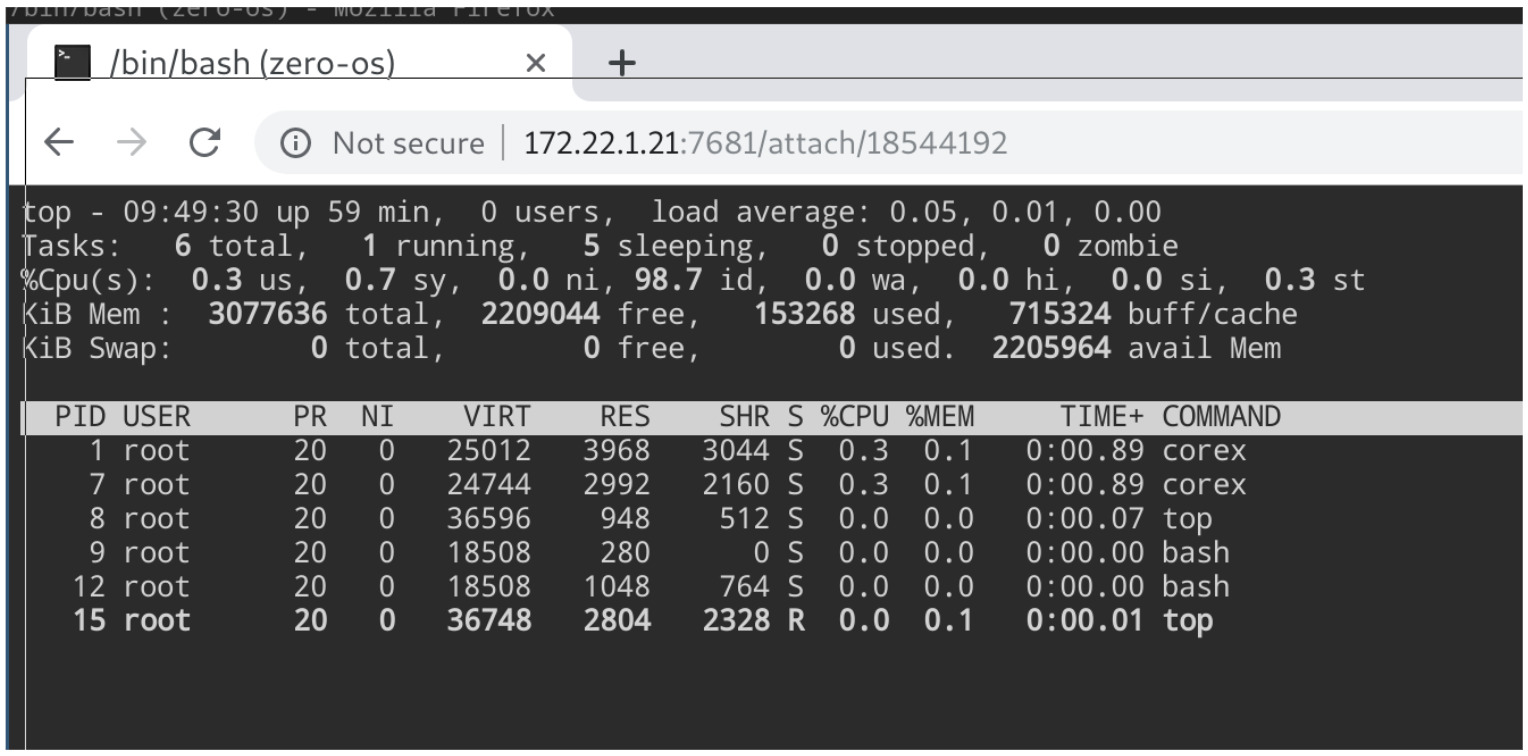The width and height of the screenshot is (1528, 756).
Task: Click the site information circle icon
Action: coord(294,144)
